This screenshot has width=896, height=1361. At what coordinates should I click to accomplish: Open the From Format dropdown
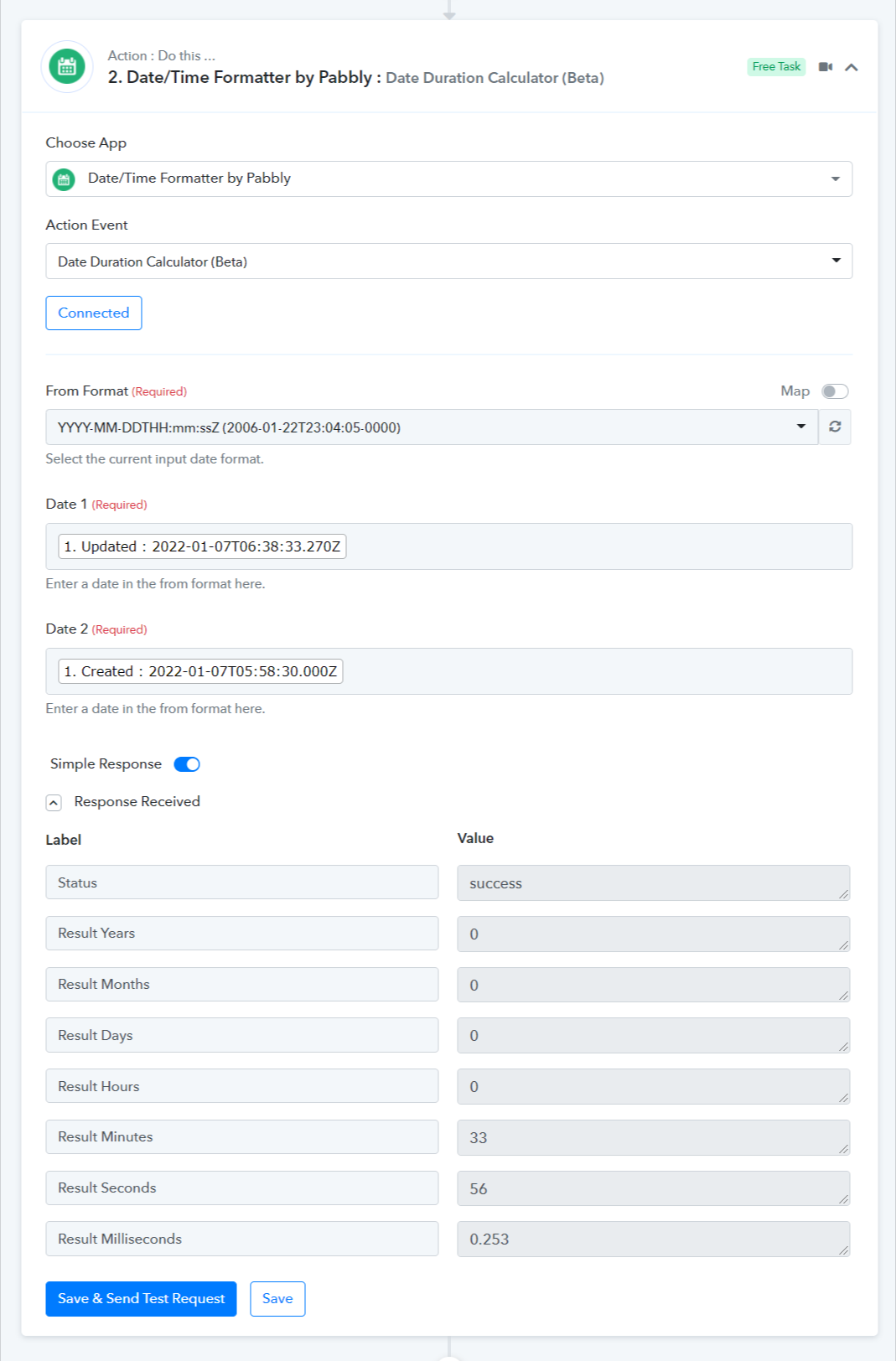(x=432, y=427)
